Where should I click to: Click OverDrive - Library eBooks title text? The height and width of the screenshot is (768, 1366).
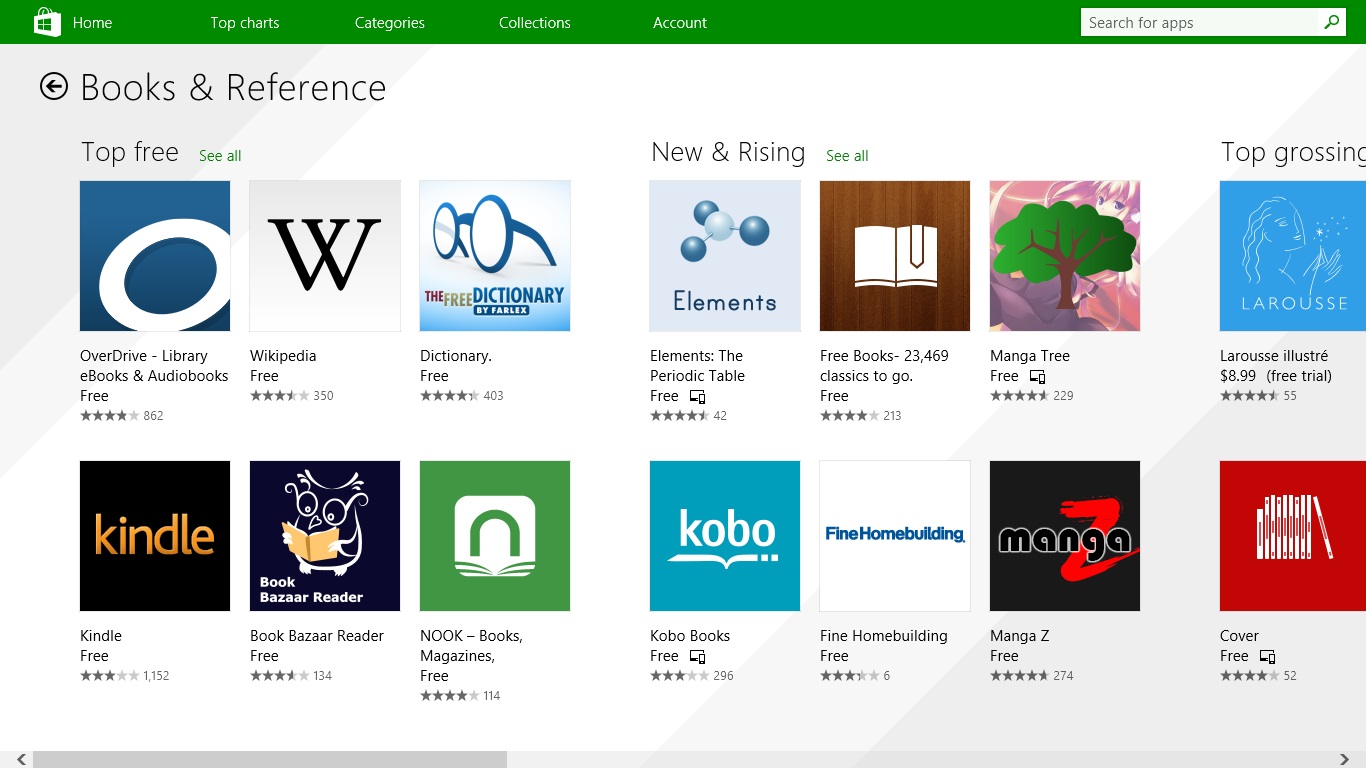point(154,366)
